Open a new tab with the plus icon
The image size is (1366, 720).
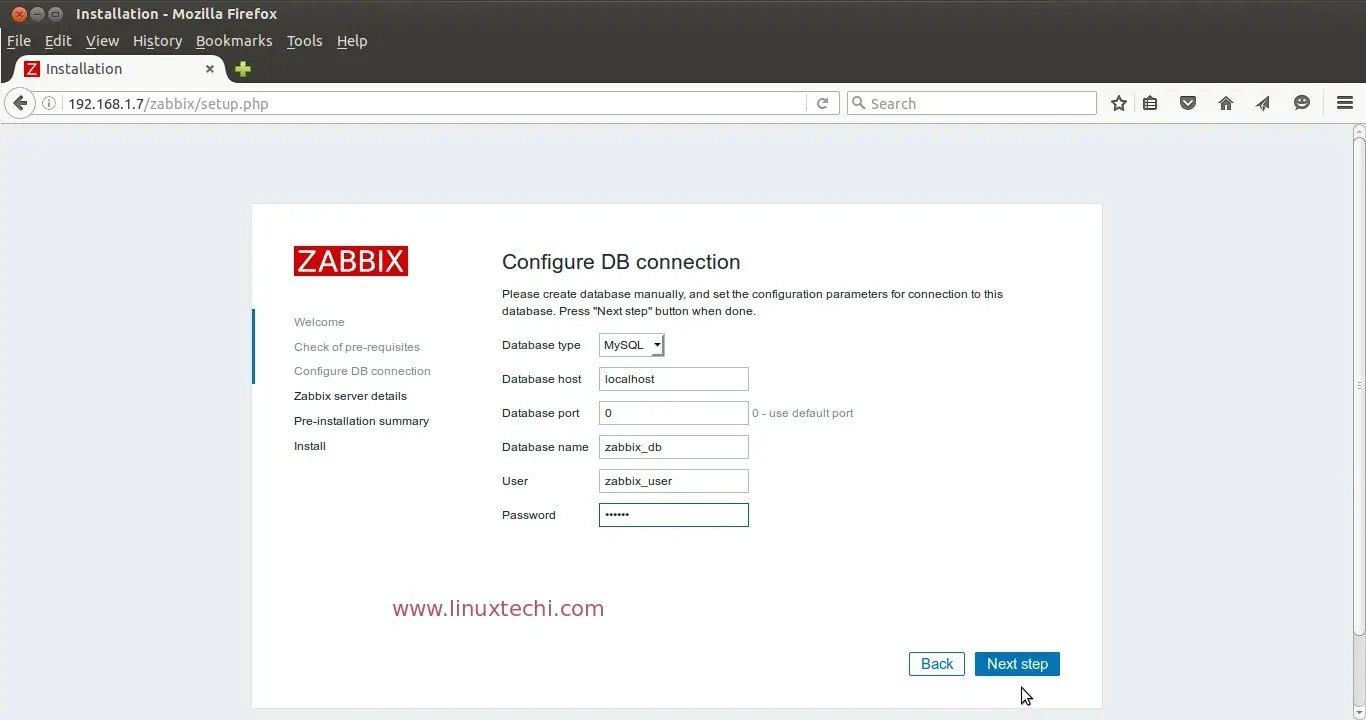[x=242, y=69]
